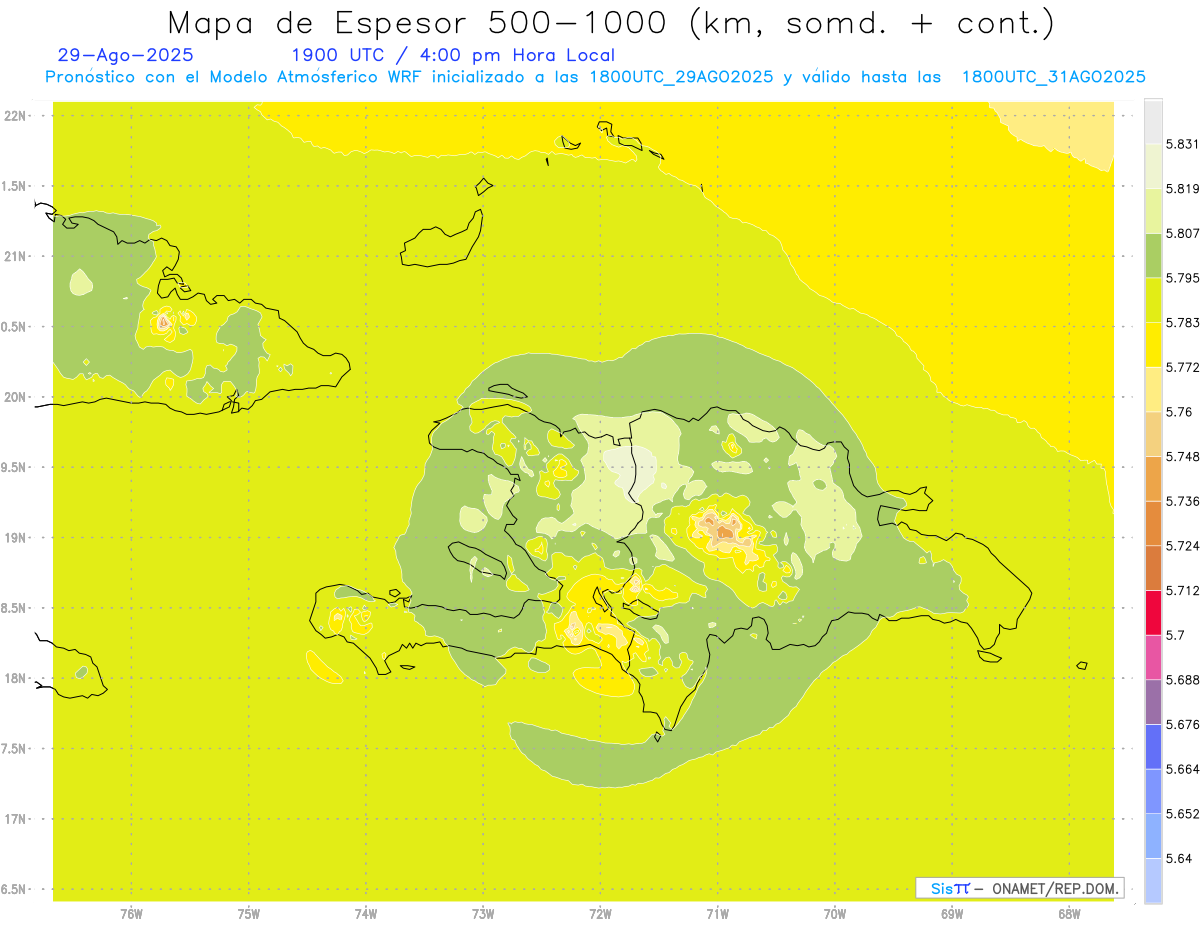1200x927 pixels.
Task: Click the legend value '5.783'
Action: pos(1182,322)
